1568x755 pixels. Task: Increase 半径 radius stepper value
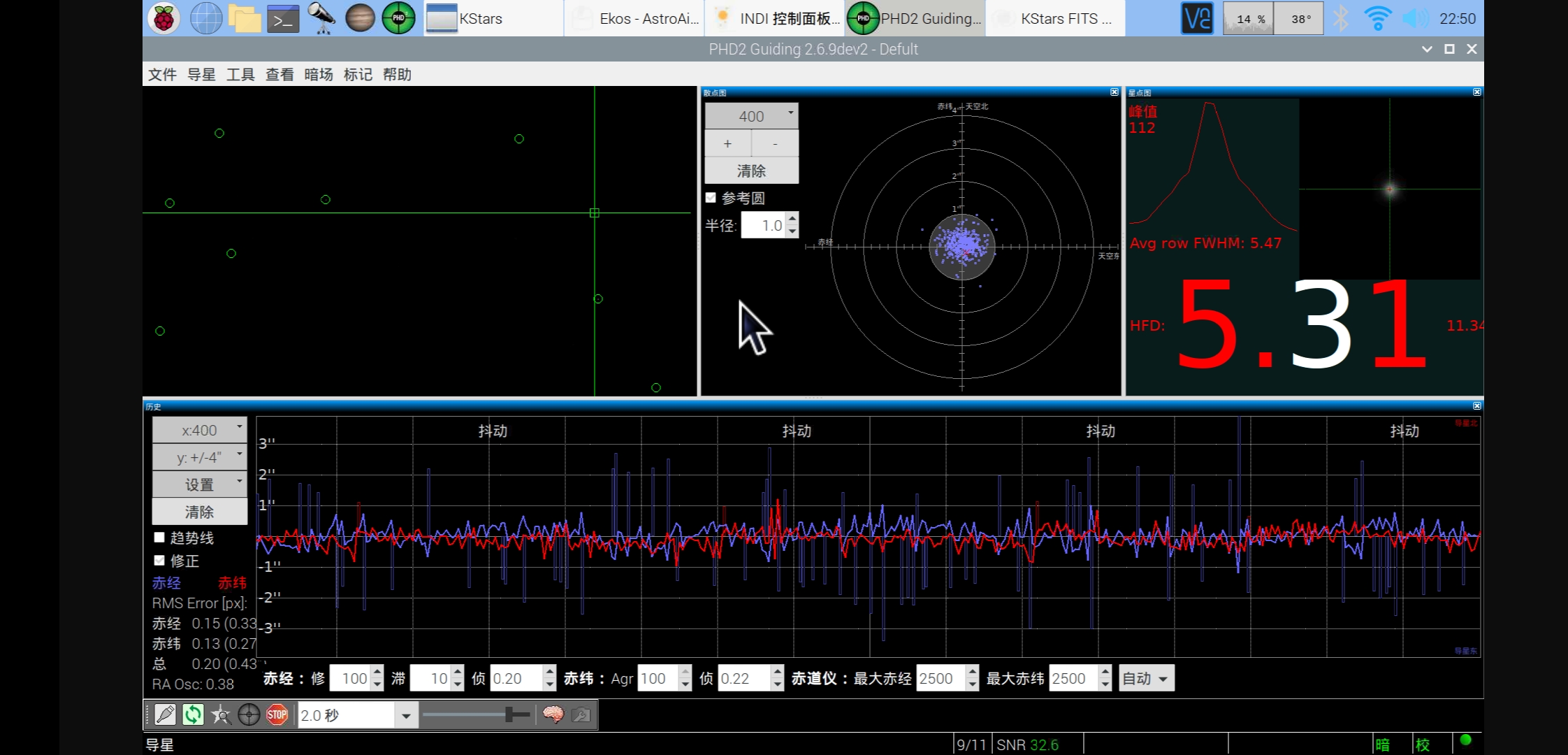point(792,219)
